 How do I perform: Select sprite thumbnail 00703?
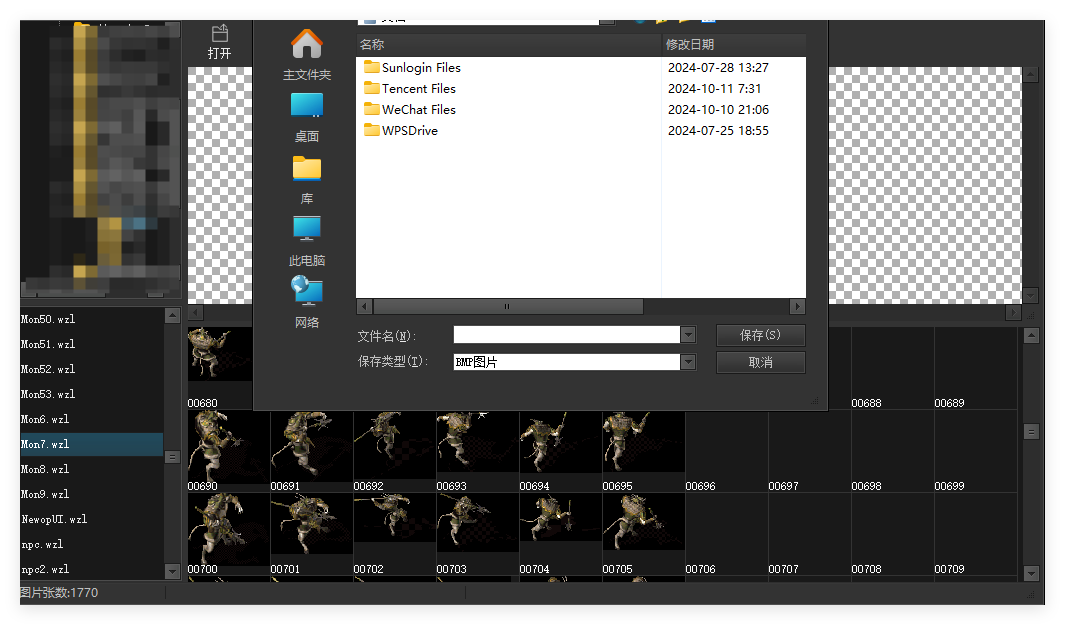477,534
